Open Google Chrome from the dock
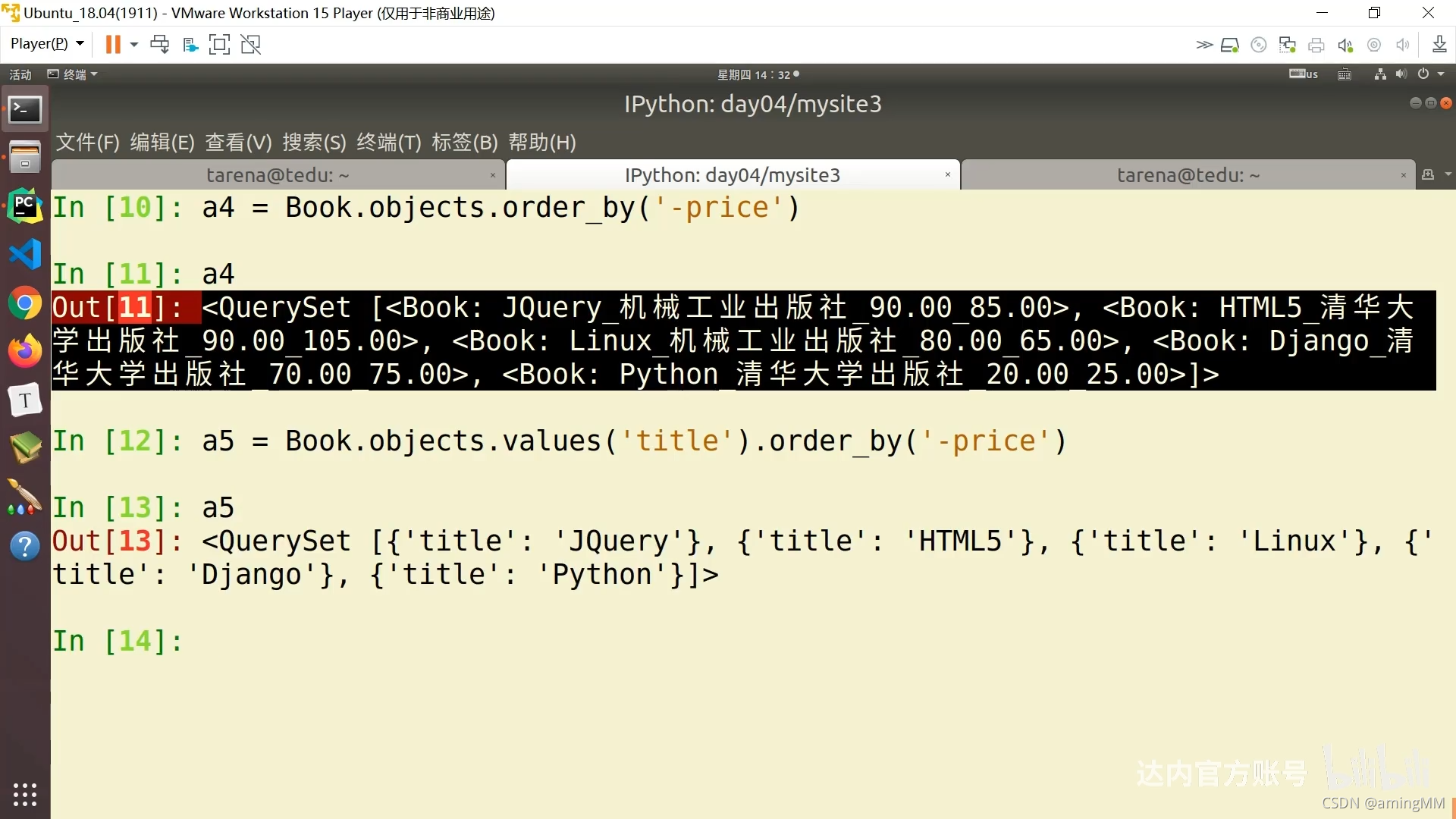 tap(25, 304)
